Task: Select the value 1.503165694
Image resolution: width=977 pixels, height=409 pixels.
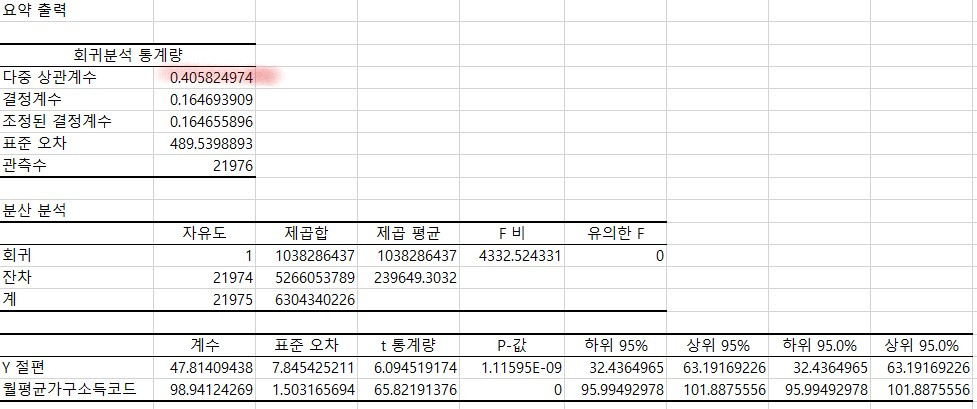Action: pos(314,390)
